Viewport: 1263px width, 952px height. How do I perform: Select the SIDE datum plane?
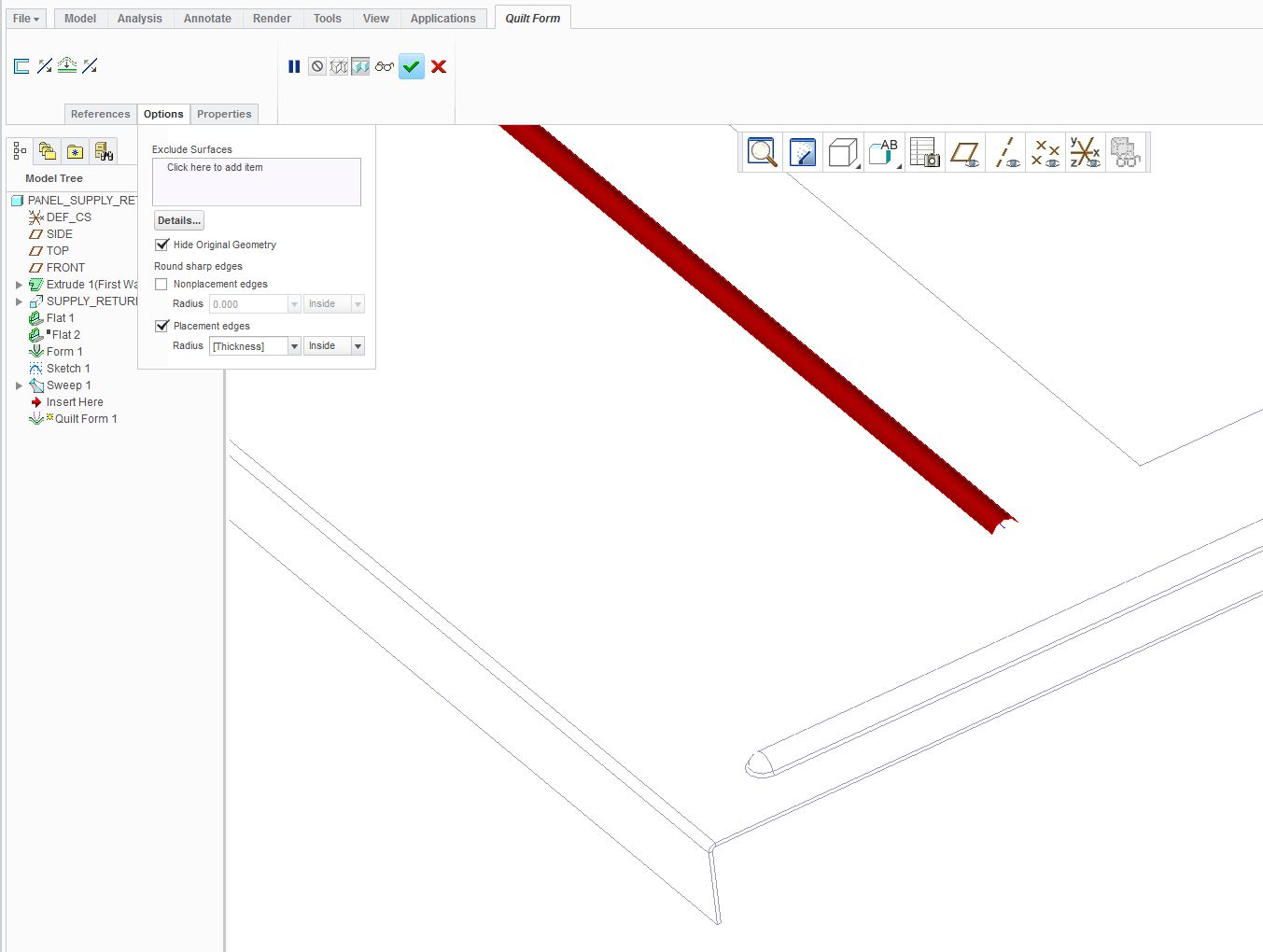pyautogui.click(x=50, y=234)
